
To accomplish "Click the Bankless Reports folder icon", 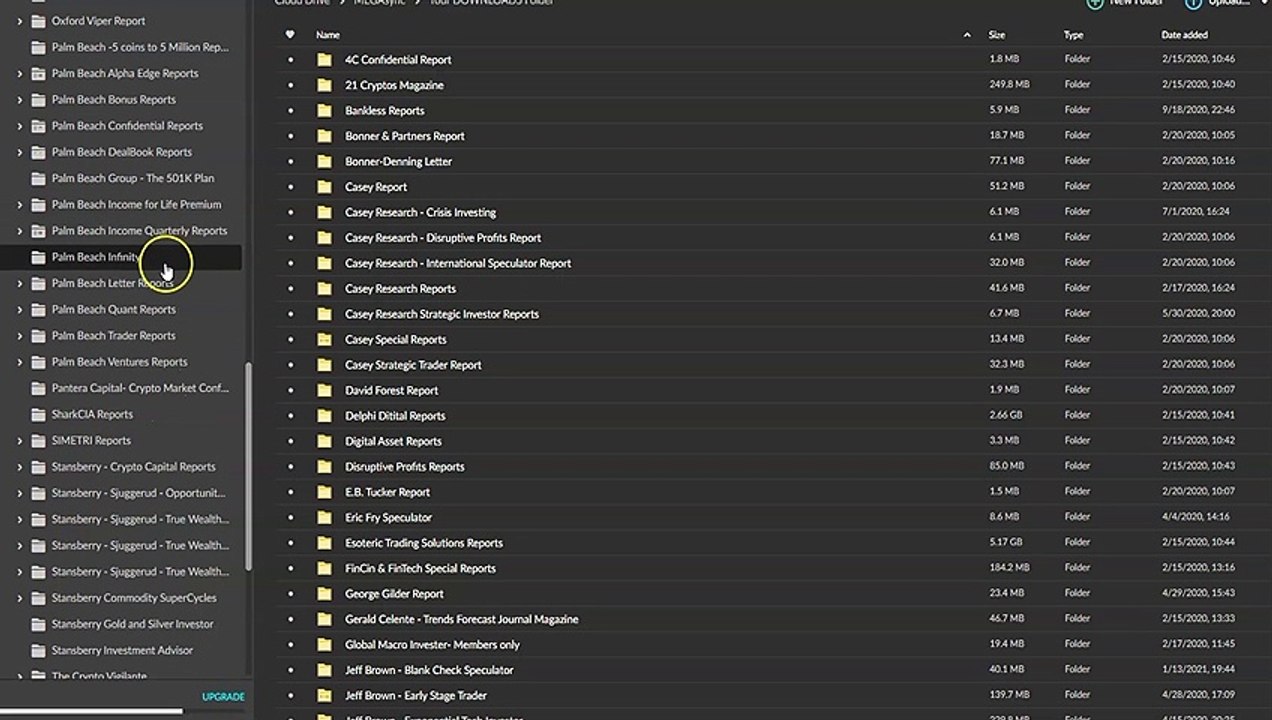I will [324, 111].
